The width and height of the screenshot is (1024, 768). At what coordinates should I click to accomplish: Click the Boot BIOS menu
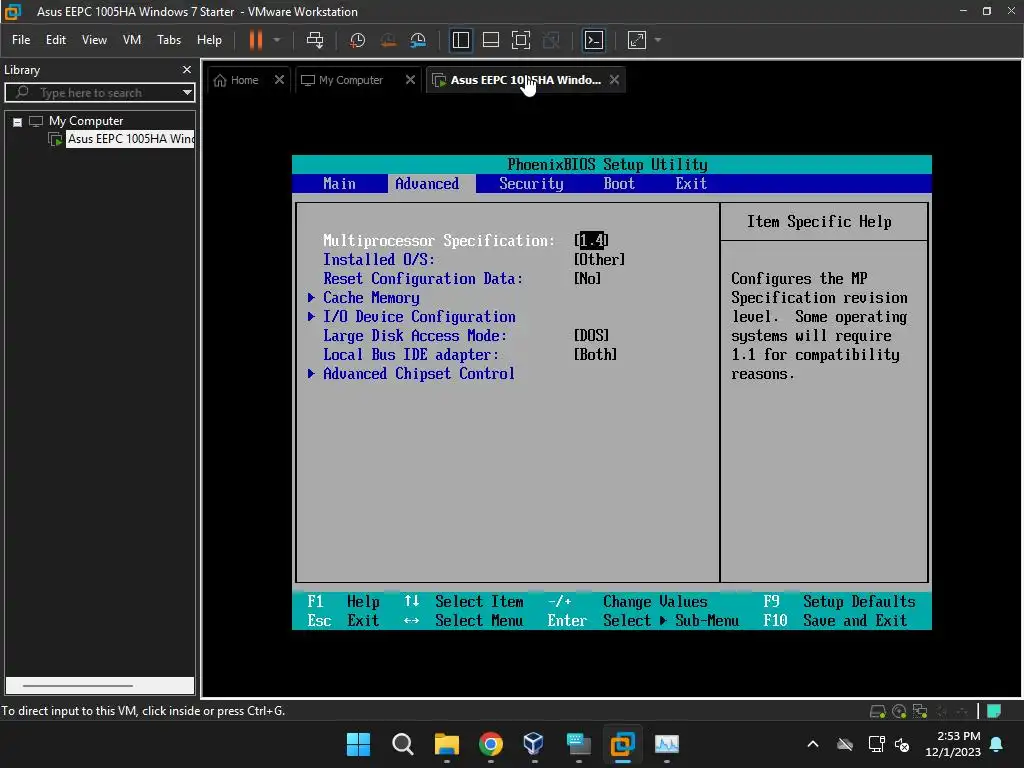[618, 184]
